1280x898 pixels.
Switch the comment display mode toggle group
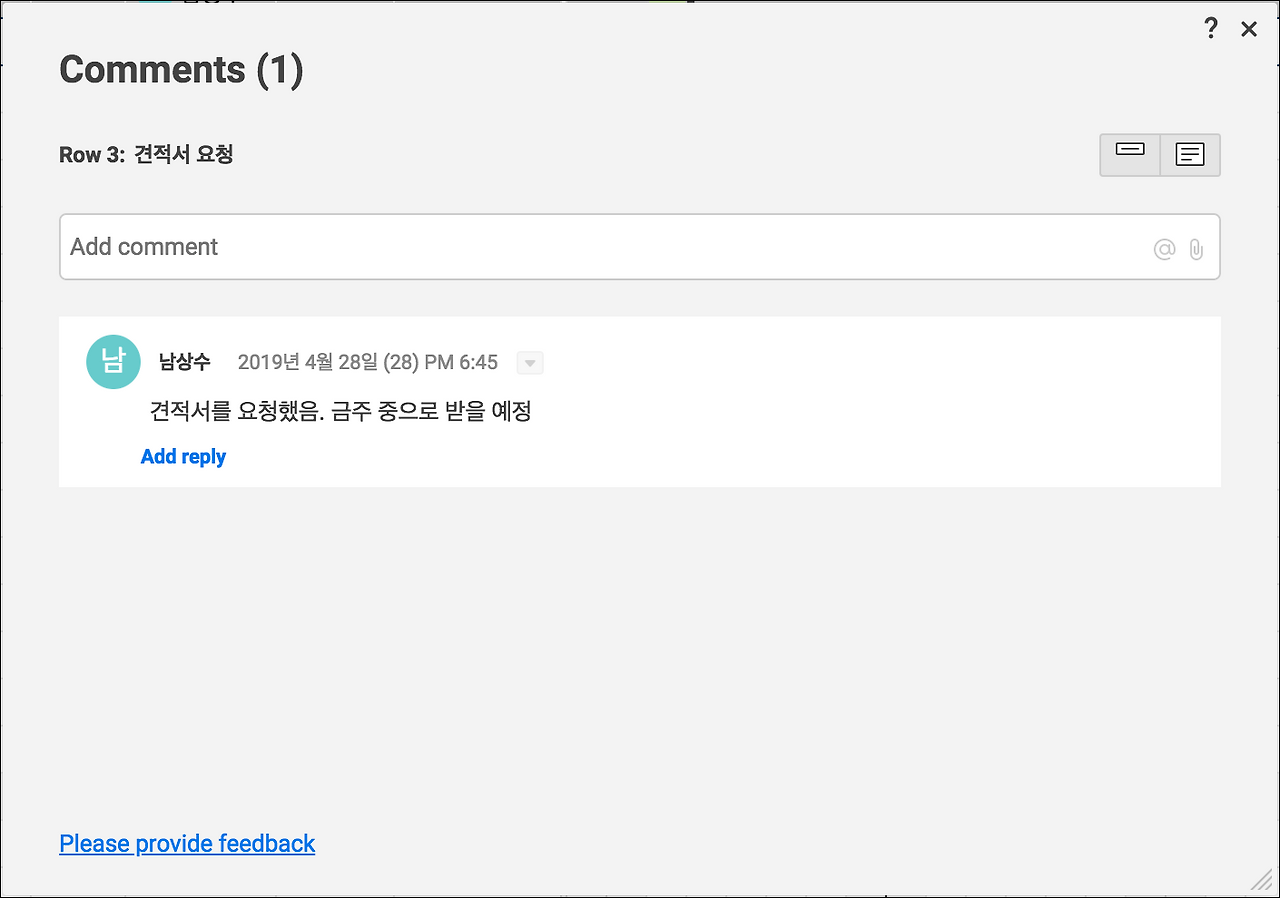click(1159, 154)
